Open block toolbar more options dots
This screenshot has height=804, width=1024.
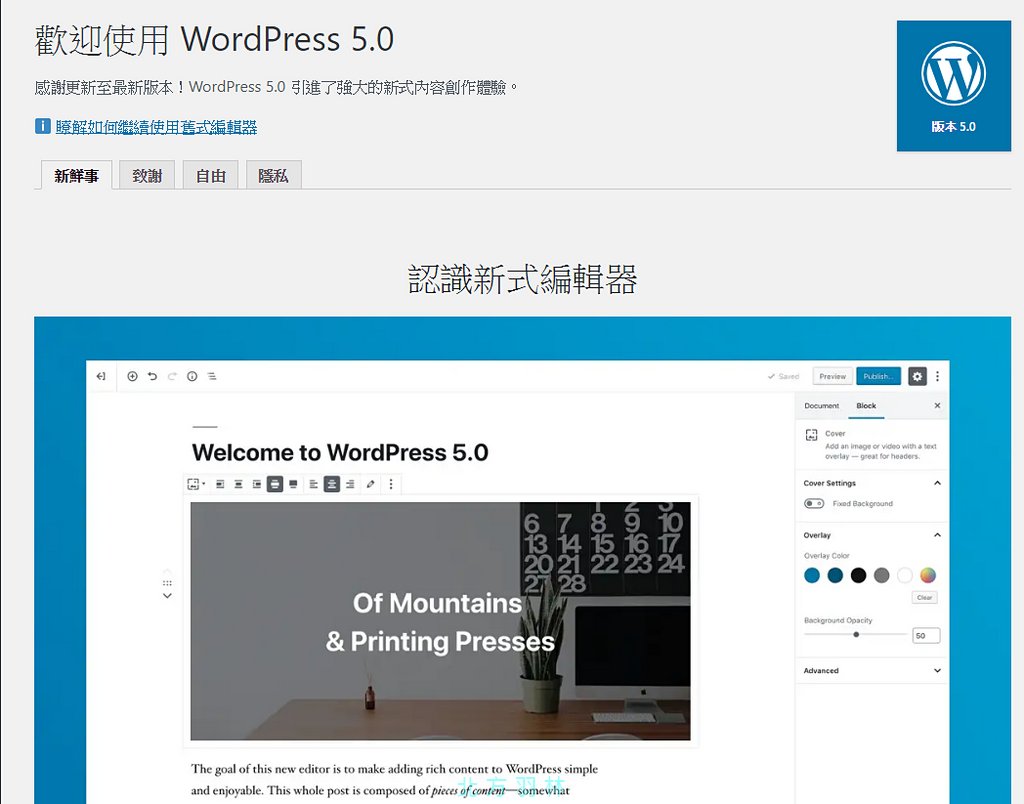tap(391, 484)
